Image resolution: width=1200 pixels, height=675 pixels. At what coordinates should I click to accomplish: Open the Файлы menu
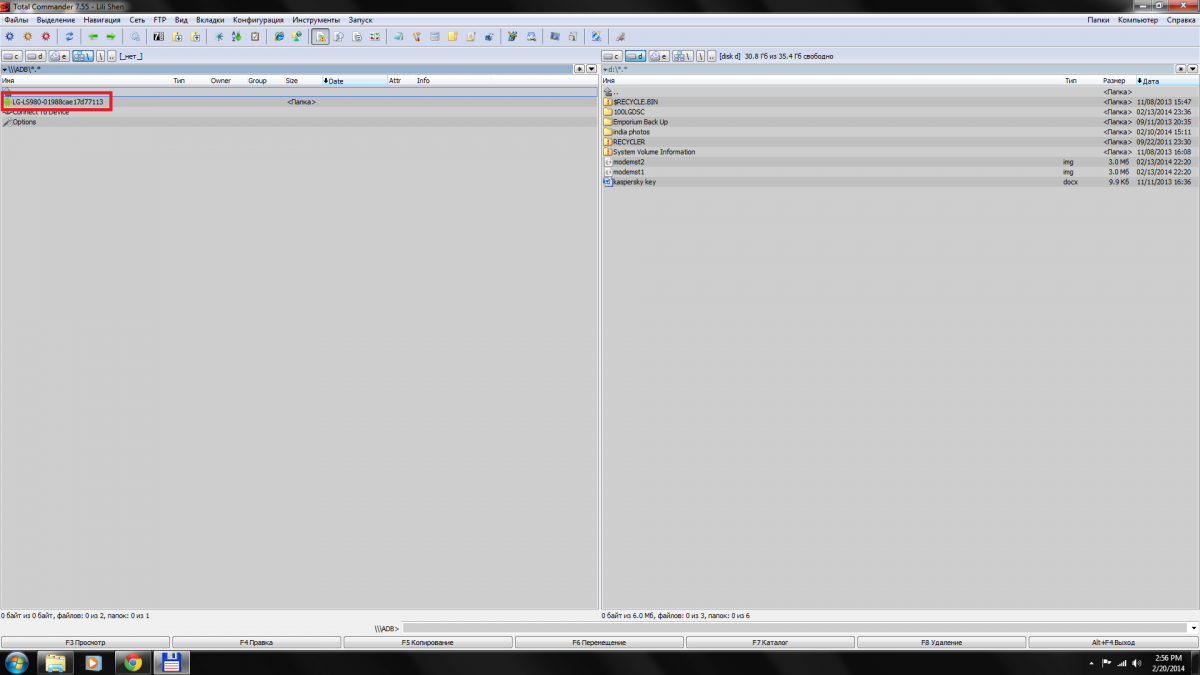tap(16, 20)
